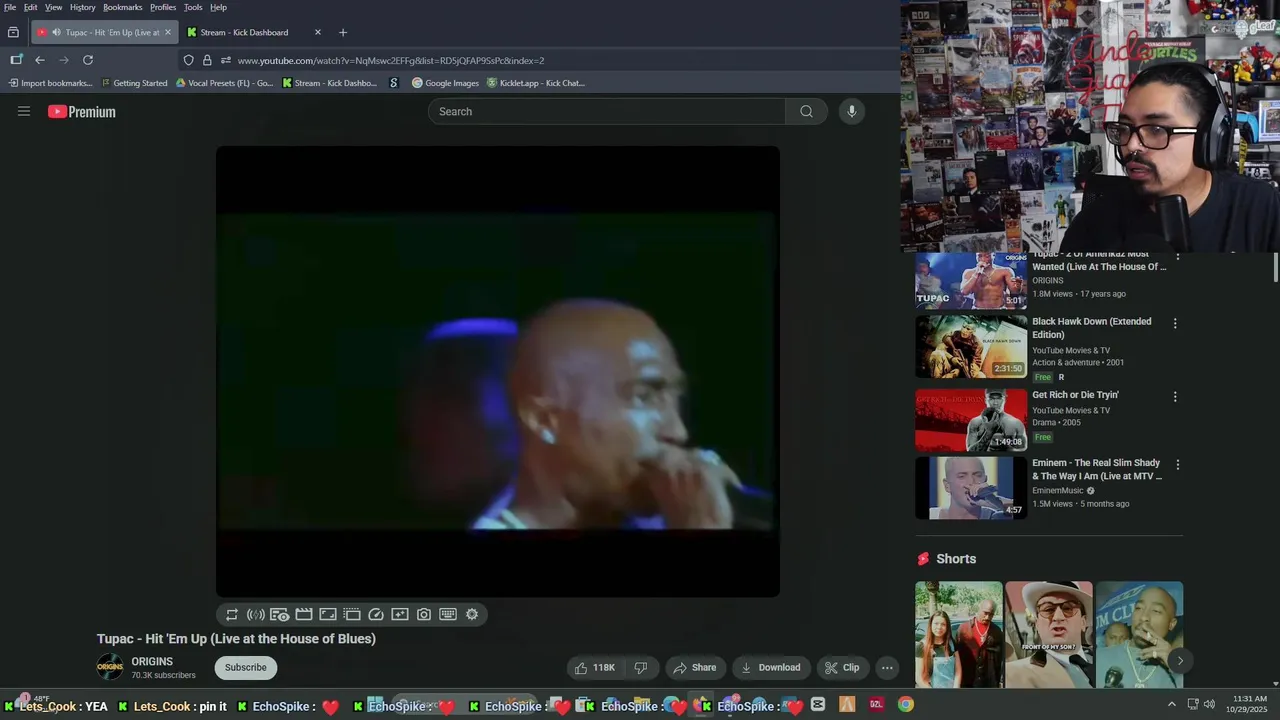This screenshot has width=1280, height=720.
Task: Click next arrow in Shorts shelf
Action: (1180, 661)
